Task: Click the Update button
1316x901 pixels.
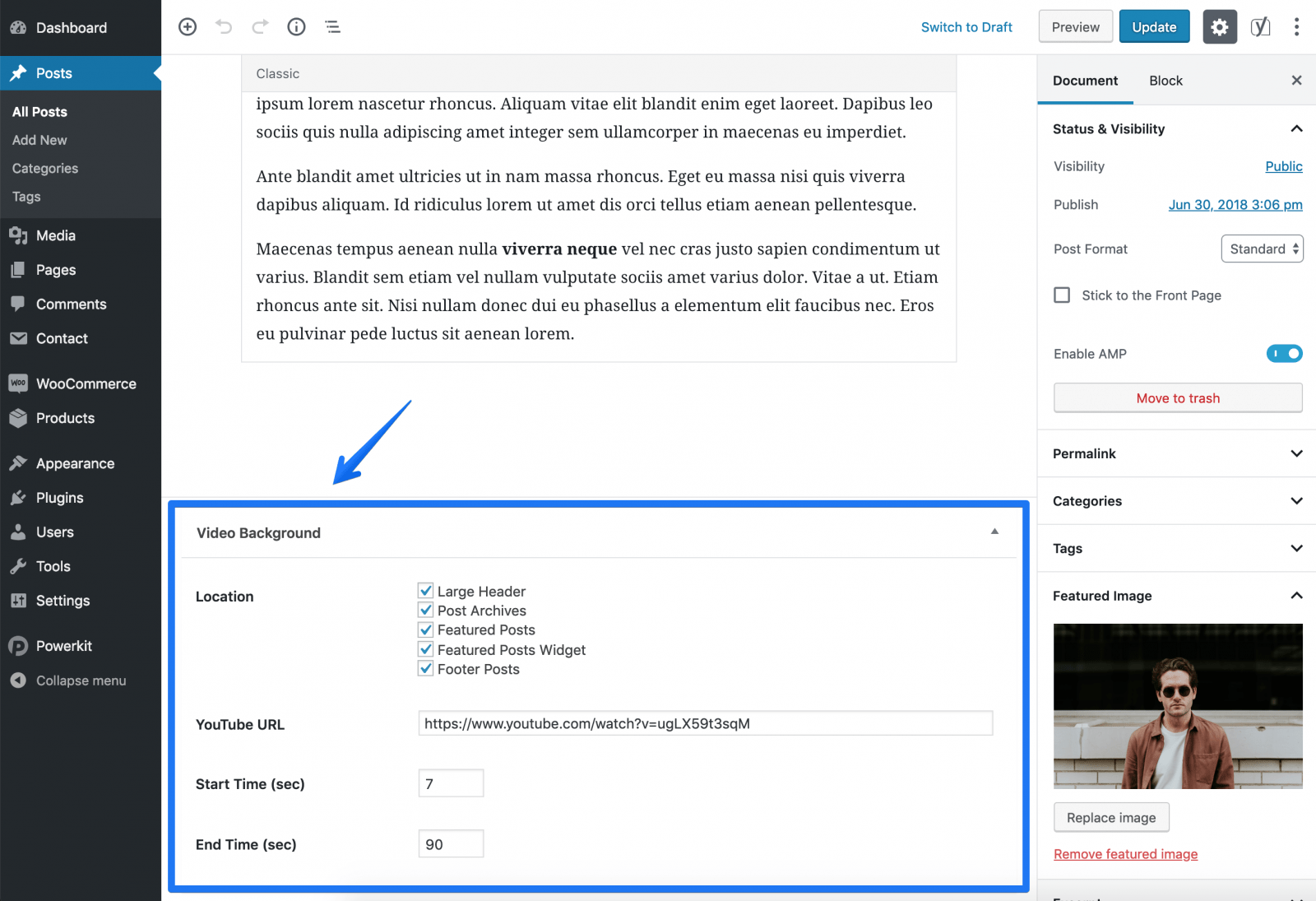Action: coord(1154,27)
